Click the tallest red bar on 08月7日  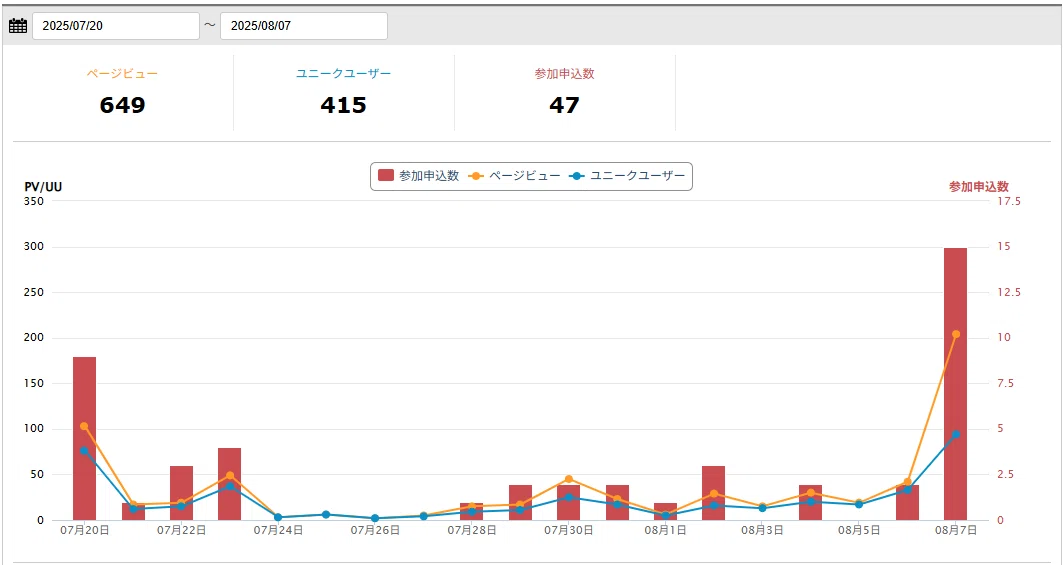tap(955, 384)
